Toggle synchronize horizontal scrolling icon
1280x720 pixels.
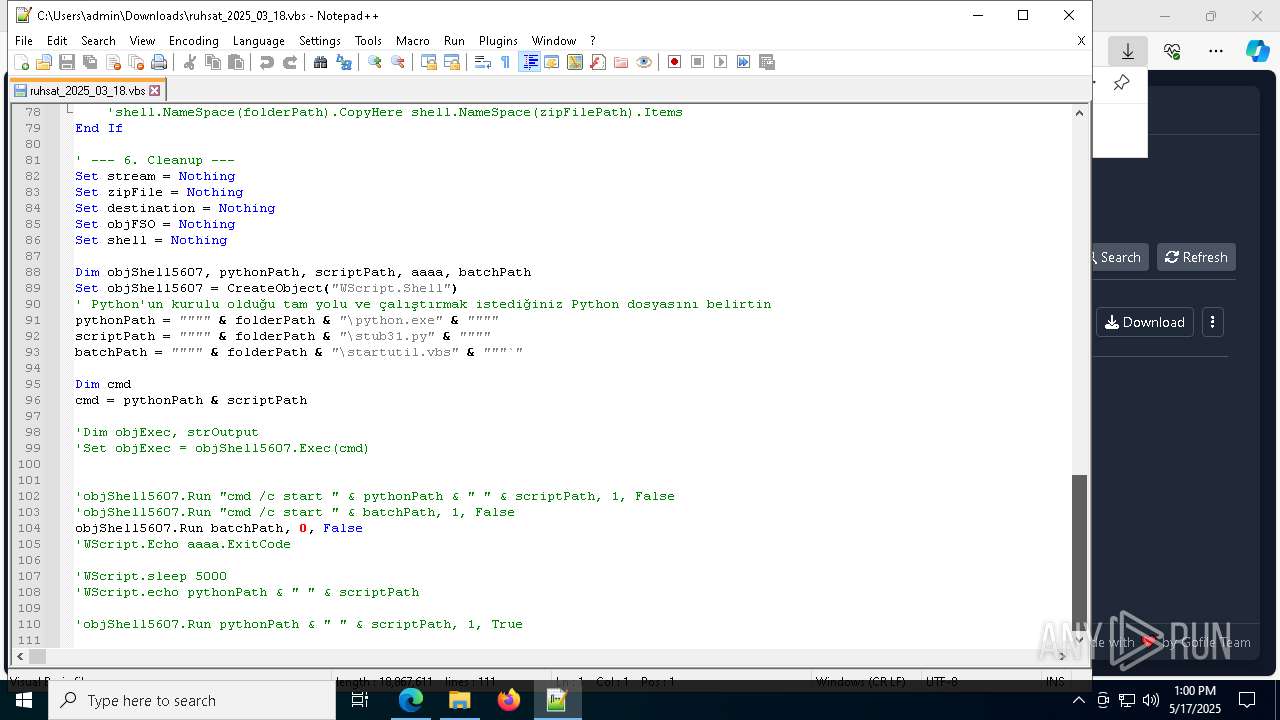tap(452, 62)
